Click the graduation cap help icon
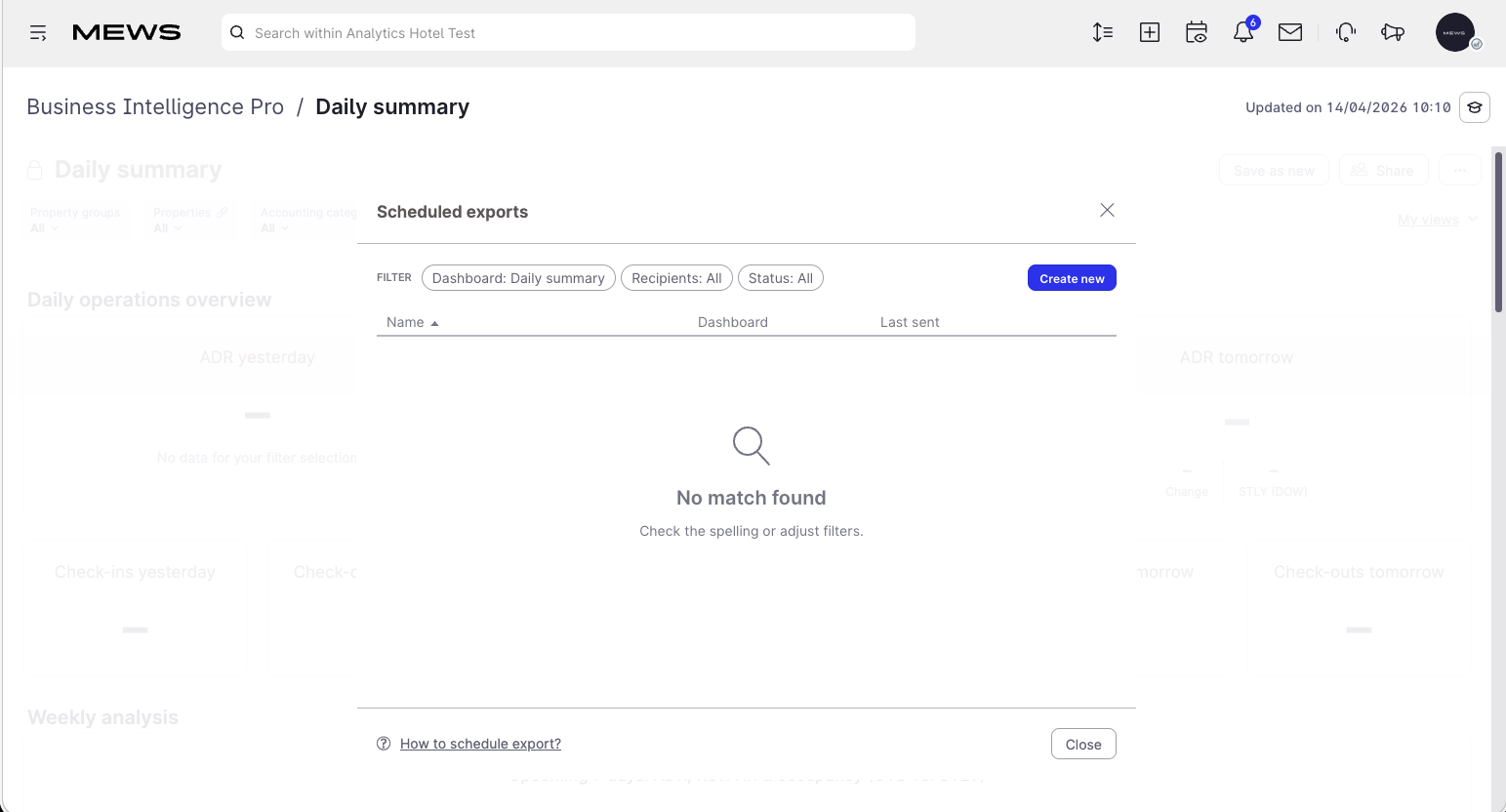Screen dimensions: 1506x812 point(1475,107)
